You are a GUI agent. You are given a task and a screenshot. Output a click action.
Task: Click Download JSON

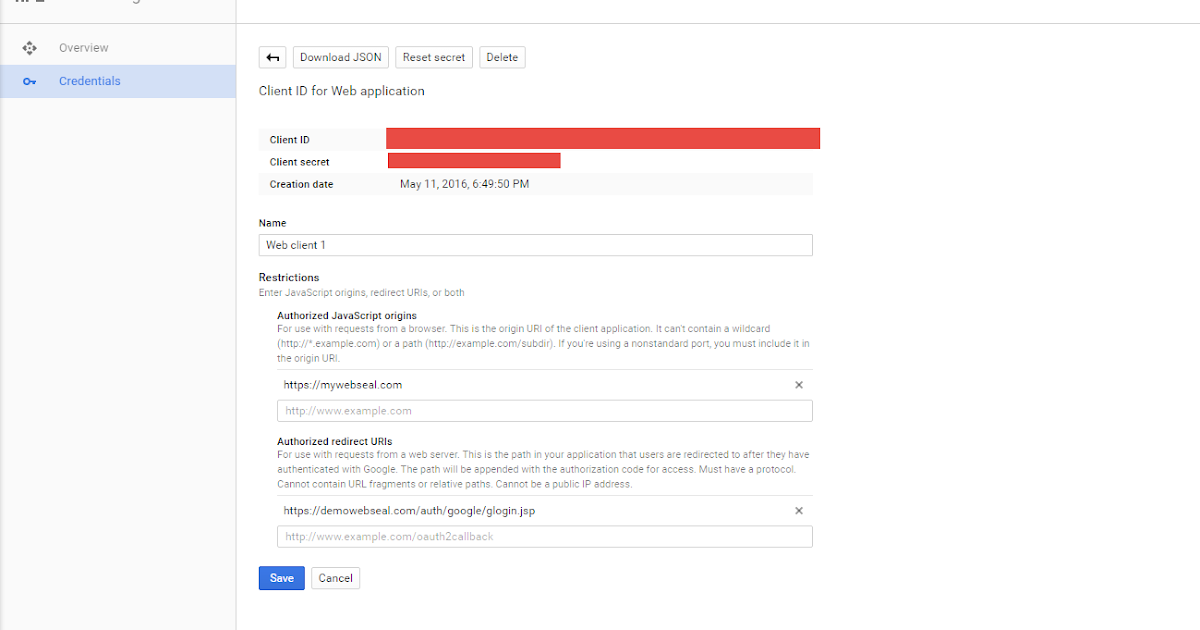click(340, 57)
